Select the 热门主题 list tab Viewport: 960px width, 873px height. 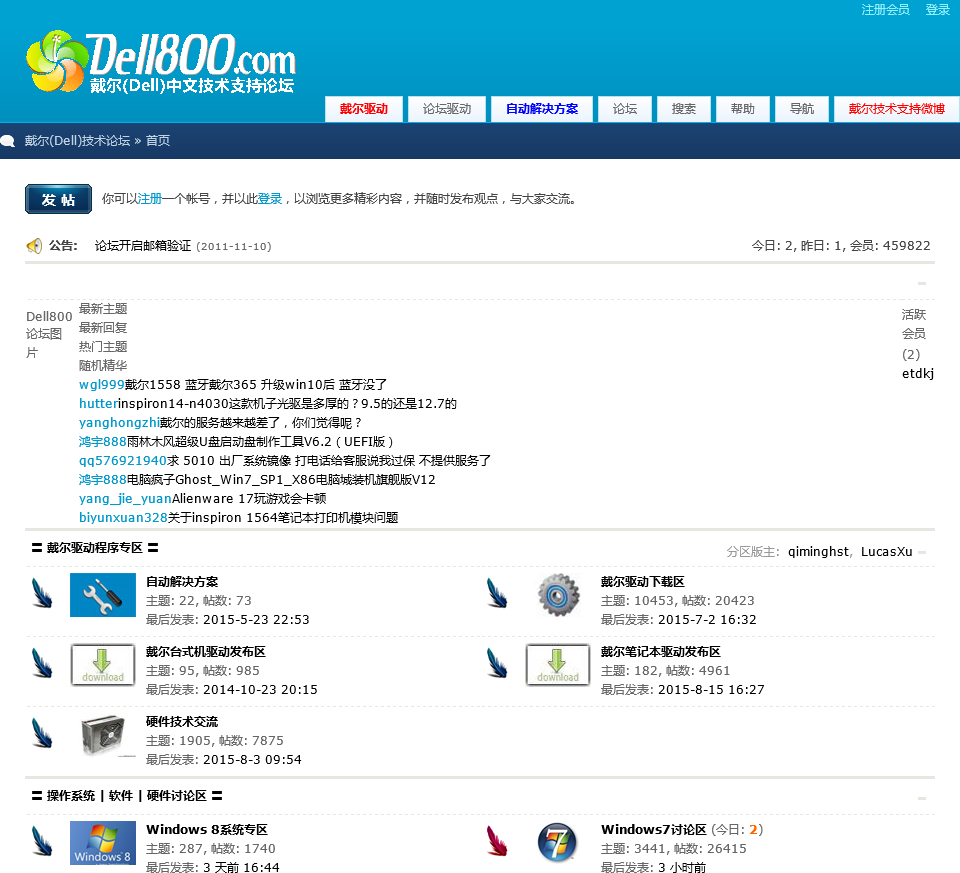click(x=103, y=347)
